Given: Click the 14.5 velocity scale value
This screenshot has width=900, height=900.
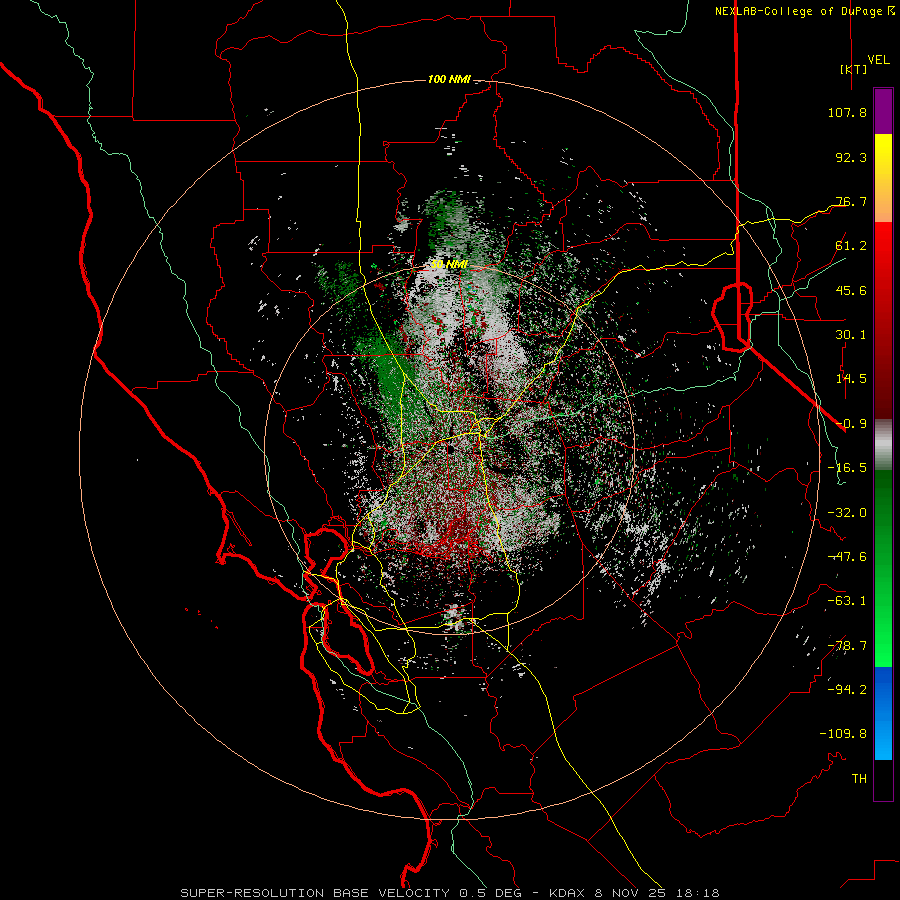Looking at the screenshot, I should (851, 379).
